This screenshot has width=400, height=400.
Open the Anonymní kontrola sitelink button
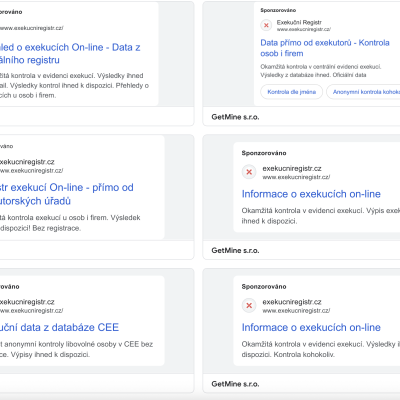tap(363, 92)
